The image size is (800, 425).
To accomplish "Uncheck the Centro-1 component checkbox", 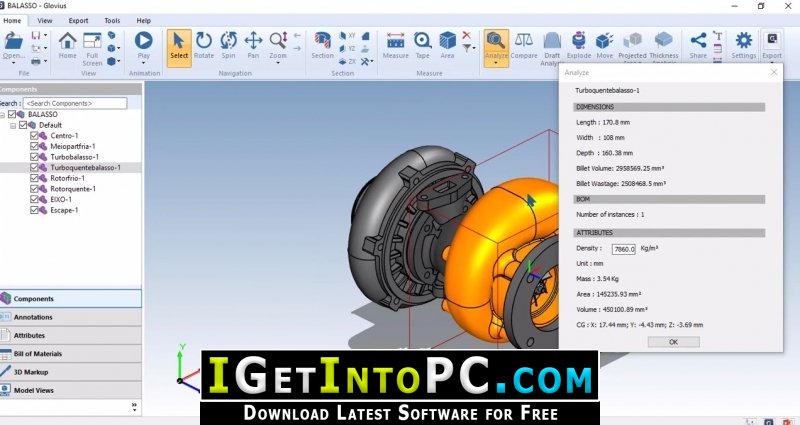I will [34, 136].
